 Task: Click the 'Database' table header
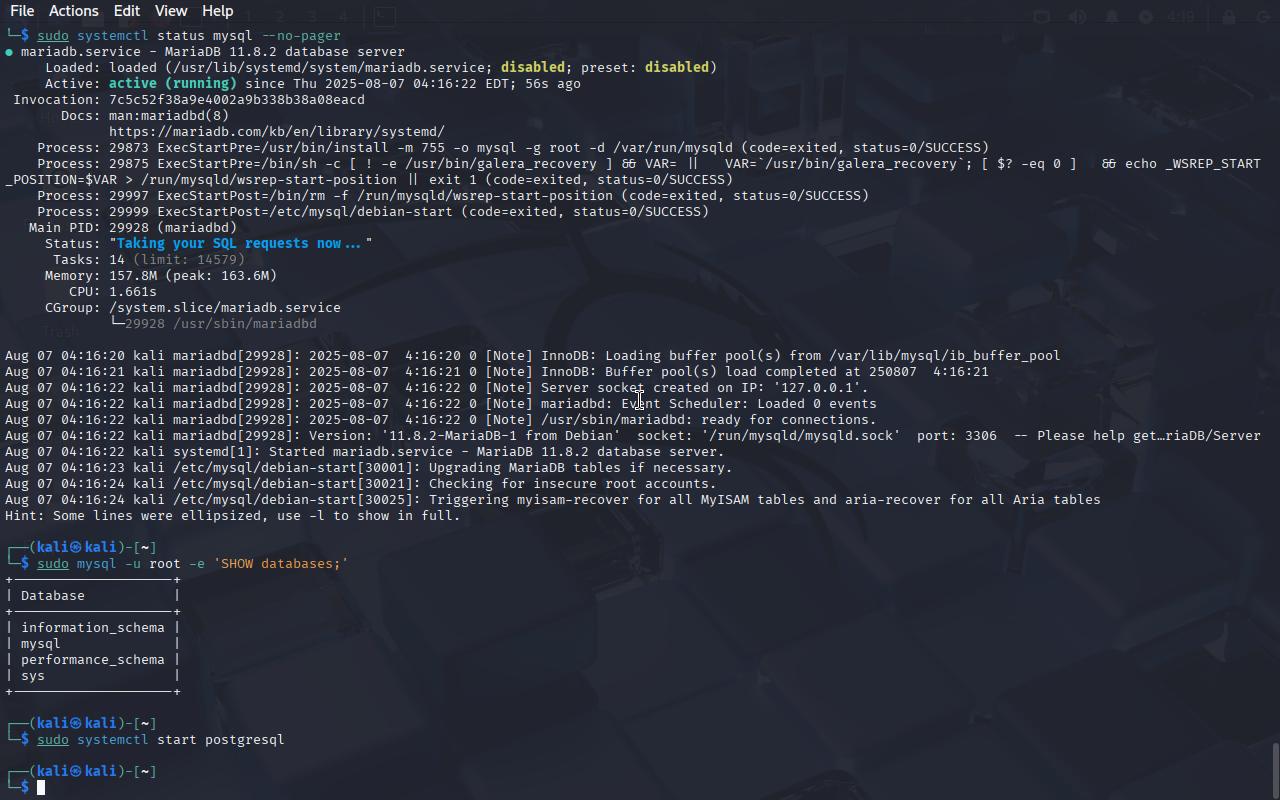click(x=53, y=596)
